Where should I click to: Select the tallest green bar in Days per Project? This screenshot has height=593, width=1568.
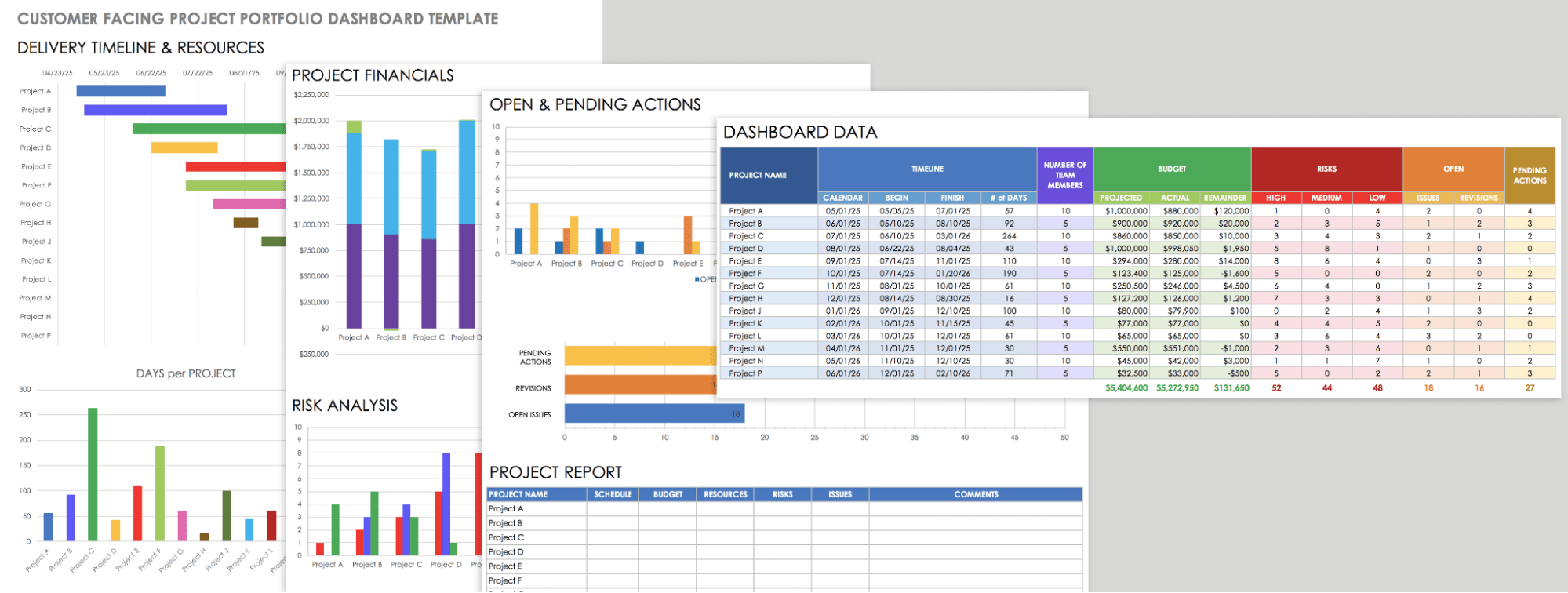point(93,474)
